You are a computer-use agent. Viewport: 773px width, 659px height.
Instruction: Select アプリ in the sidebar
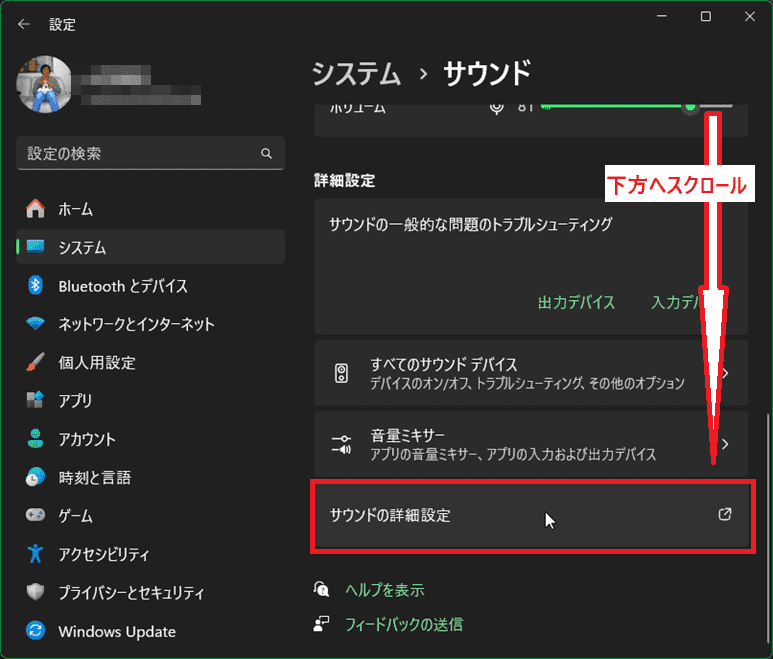[75, 401]
